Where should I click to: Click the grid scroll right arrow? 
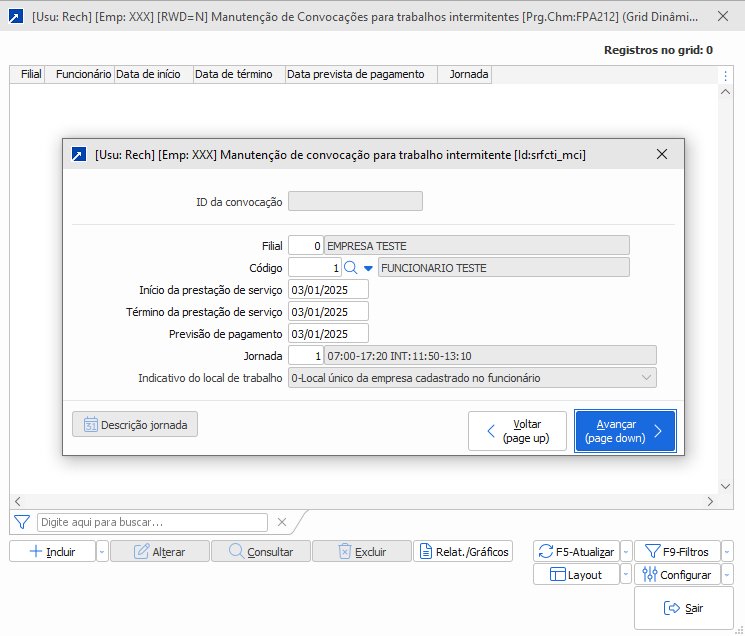point(710,501)
